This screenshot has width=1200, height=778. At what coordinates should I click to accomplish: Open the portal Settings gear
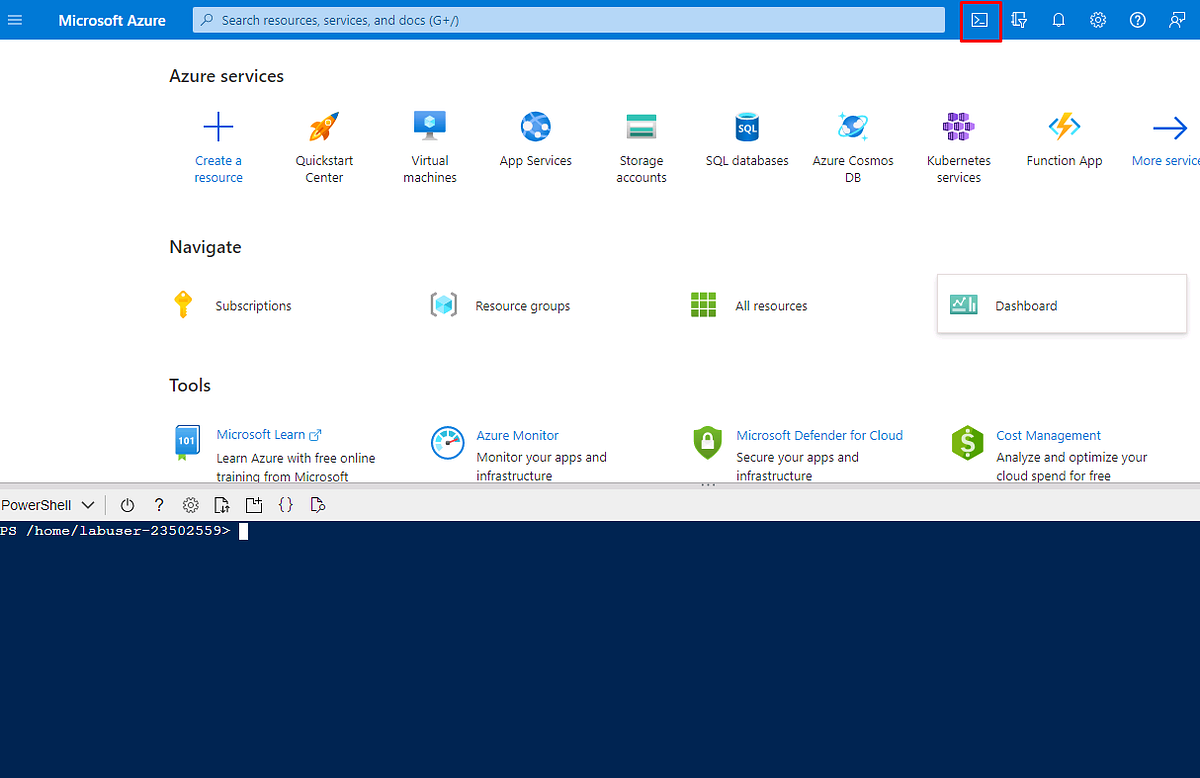1097,19
